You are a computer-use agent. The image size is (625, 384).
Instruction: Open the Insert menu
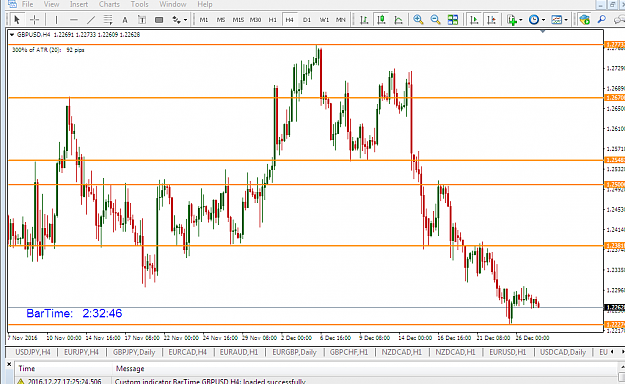point(79,4)
